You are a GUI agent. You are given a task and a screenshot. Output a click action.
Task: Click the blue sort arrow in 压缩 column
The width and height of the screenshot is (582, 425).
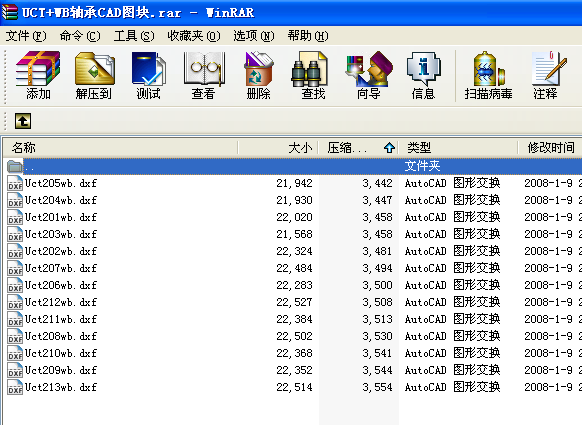389,148
